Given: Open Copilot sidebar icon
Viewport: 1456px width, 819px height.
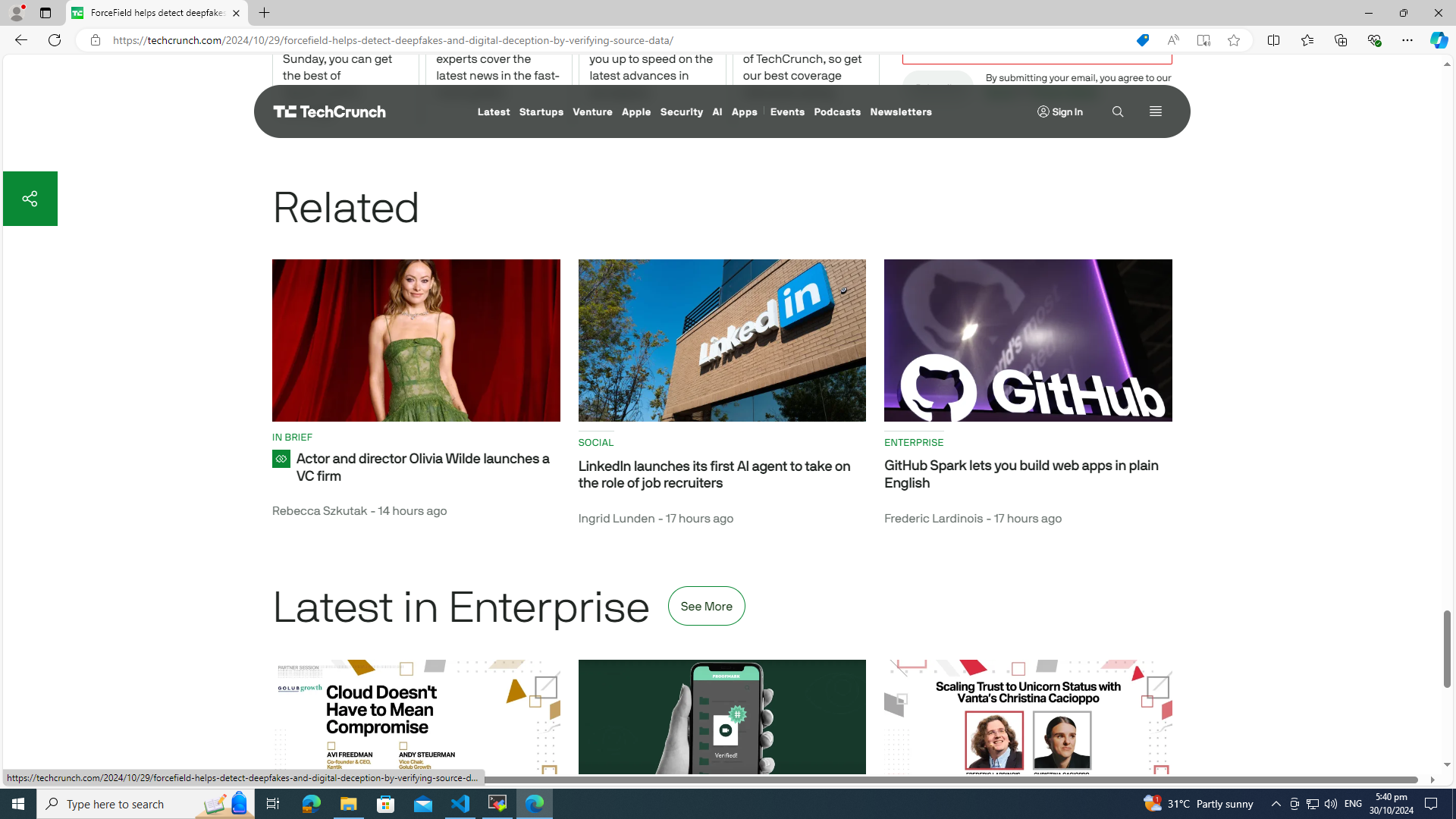Looking at the screenshot, I should click(1439, 40).
